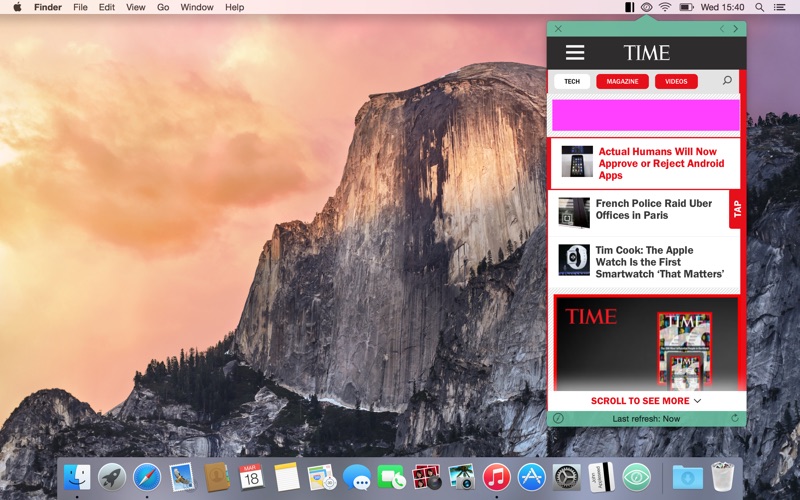Open the Go menu
Screen dimensions: 800x500
[163, 7]
